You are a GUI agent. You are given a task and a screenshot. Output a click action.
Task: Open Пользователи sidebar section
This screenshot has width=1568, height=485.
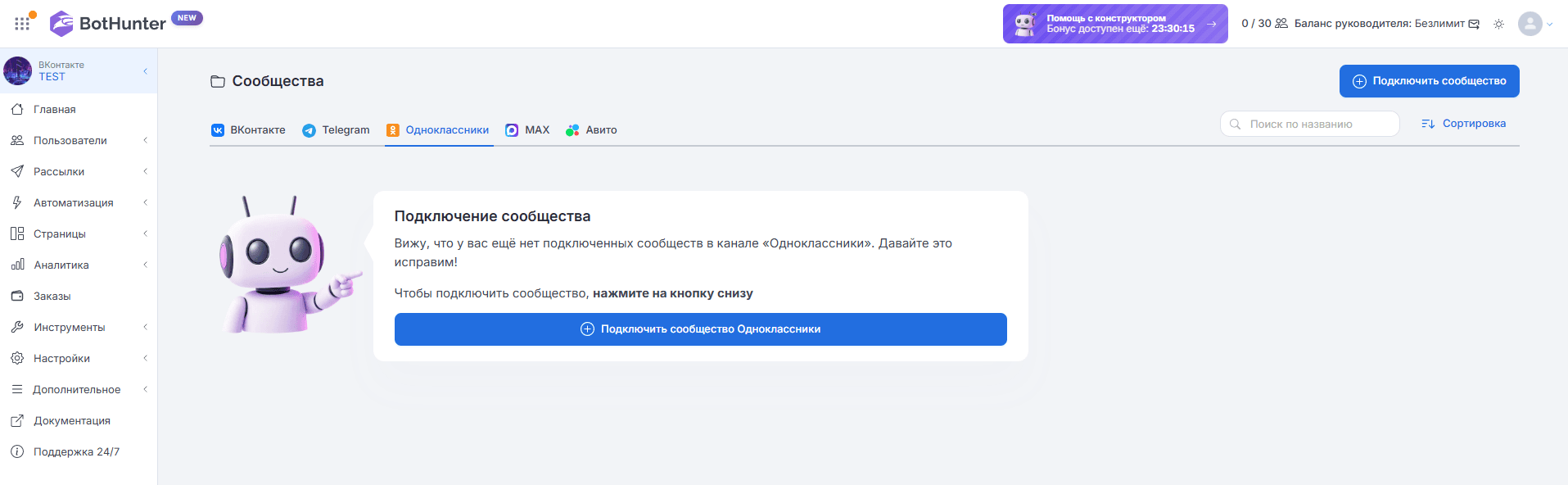(79, 140)
